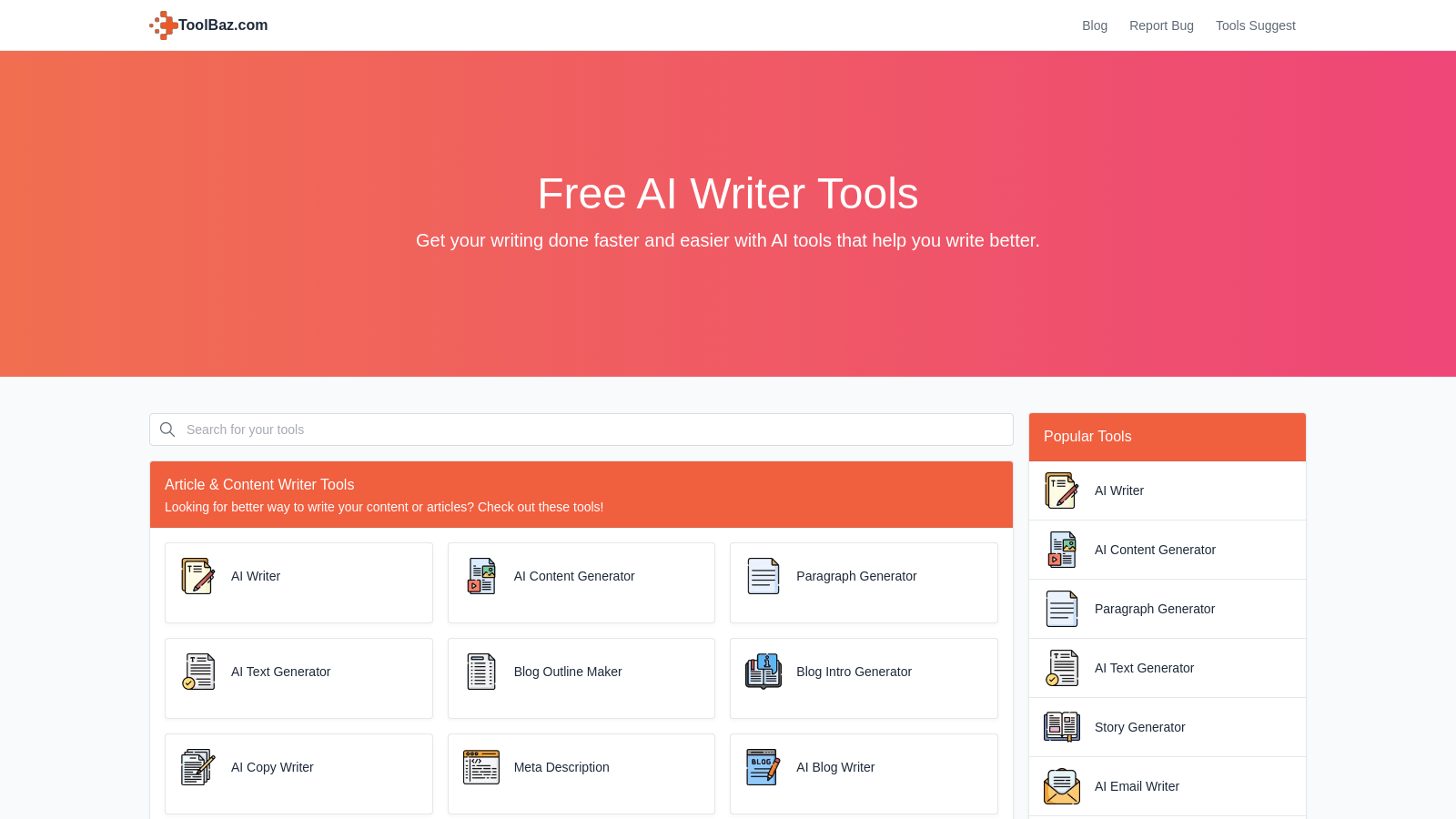The image size is (1456, 819).
Task: Click AI Email Writer envelope icon
Action: click(1062, 786)
